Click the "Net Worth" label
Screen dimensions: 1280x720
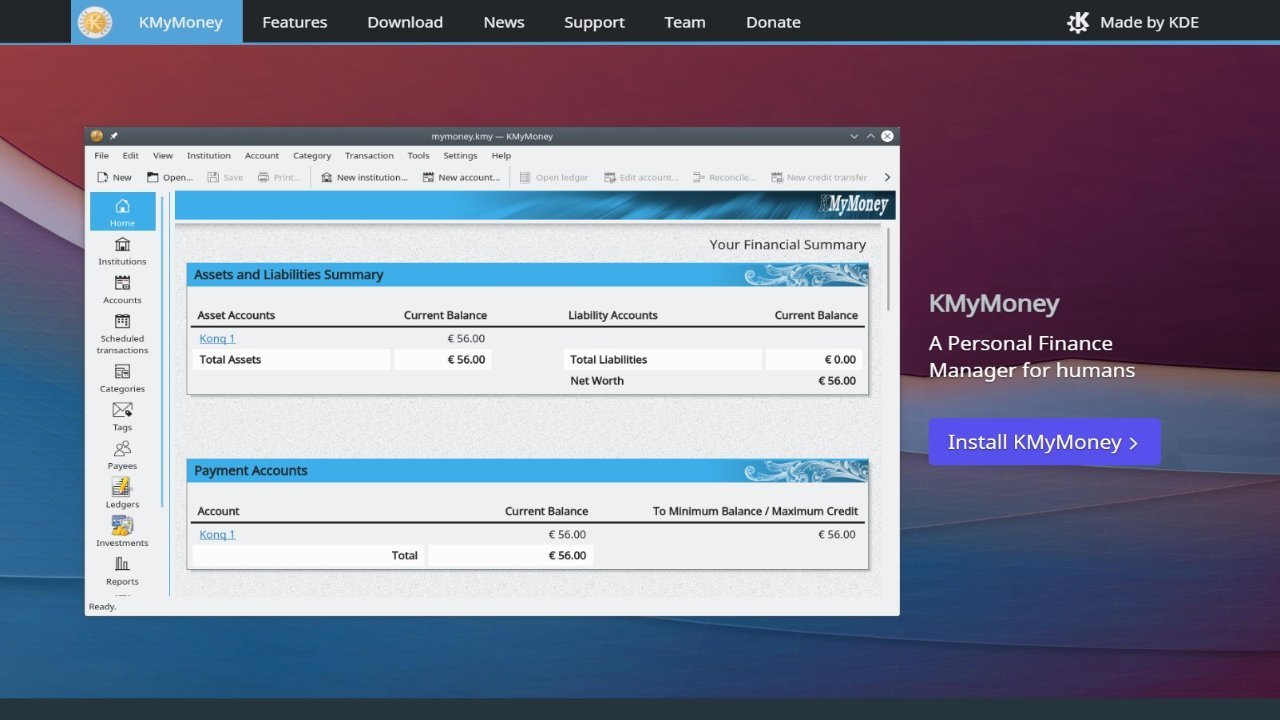pyautogui.click(x=597, y=381)
